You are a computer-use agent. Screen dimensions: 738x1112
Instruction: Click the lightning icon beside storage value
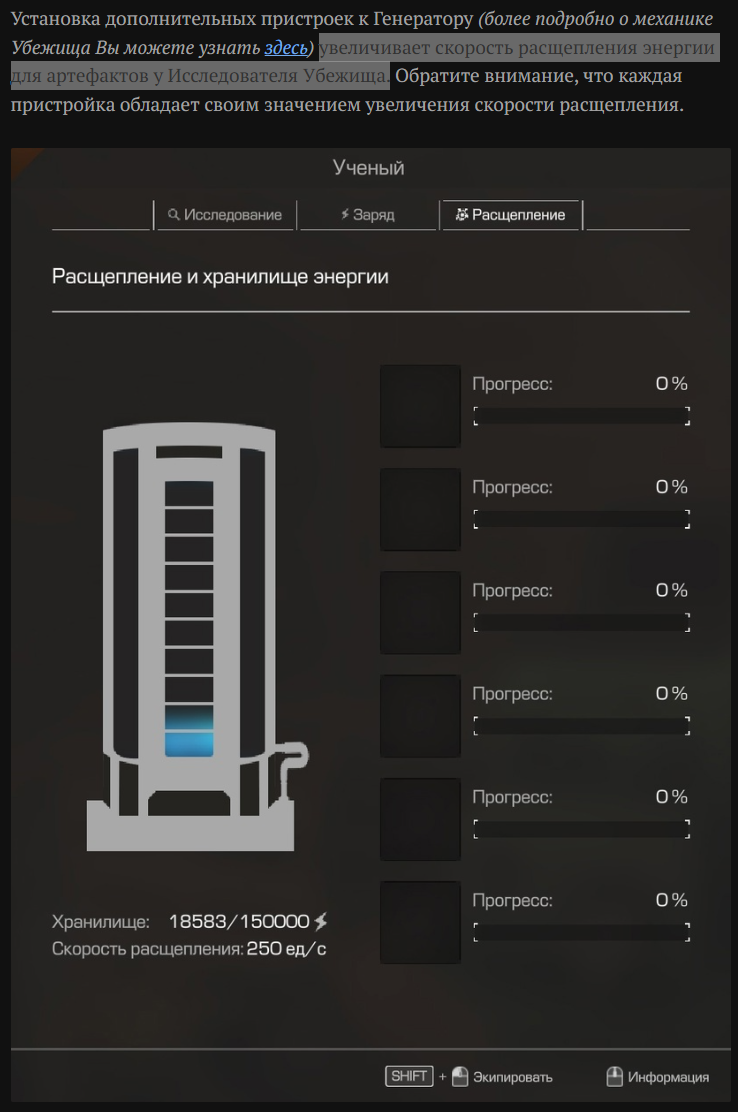pyautogui.click(x=320, y=921)
